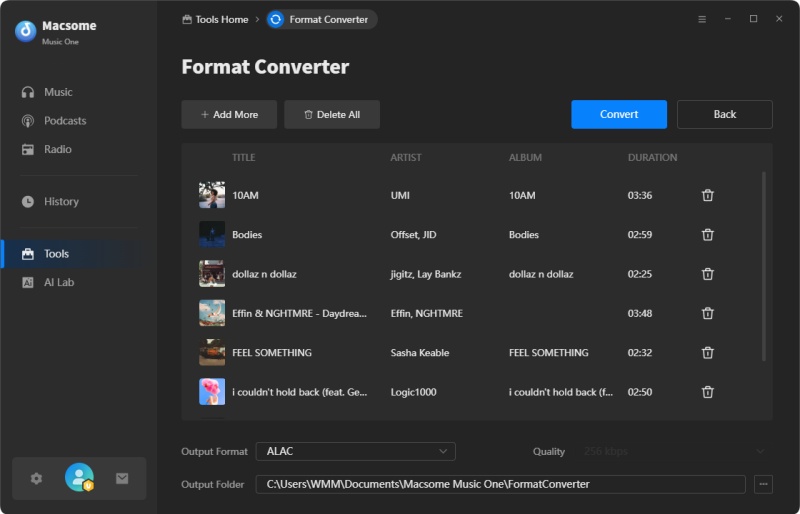Select Podcasts in the sidebar
The image size is (800, 514).
click(65, 121)
